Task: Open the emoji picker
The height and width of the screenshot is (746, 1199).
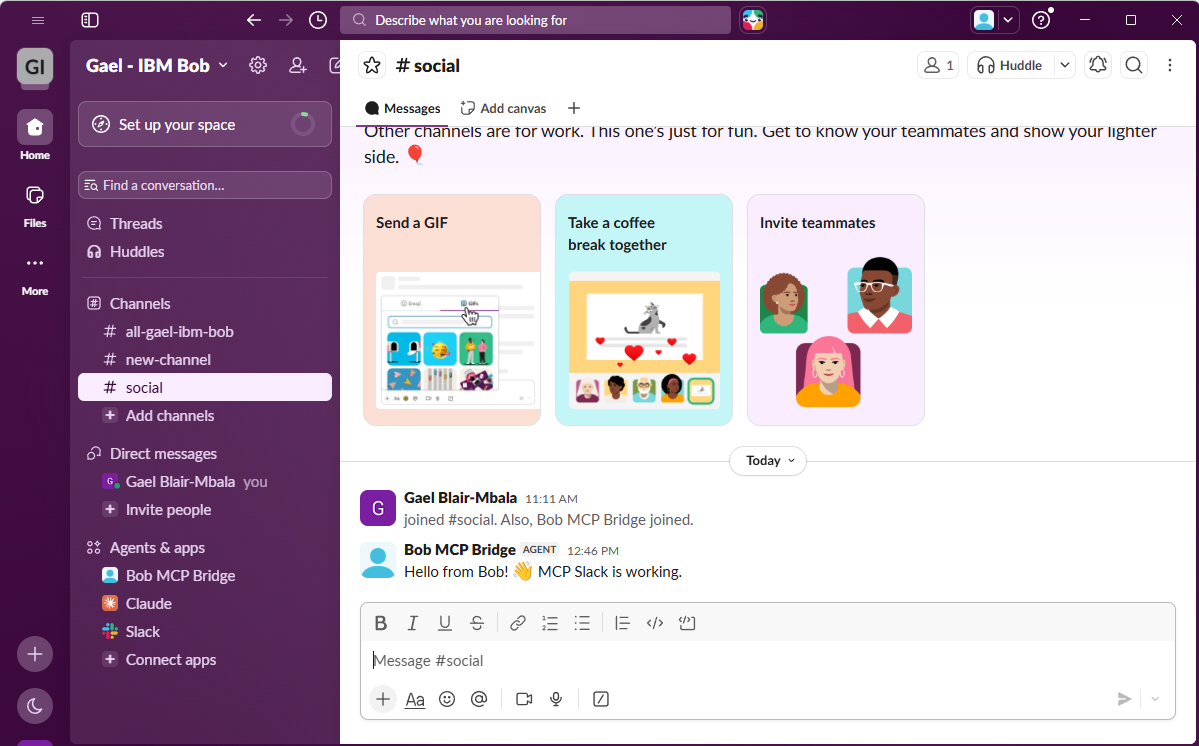Action: tap(447, 699)
